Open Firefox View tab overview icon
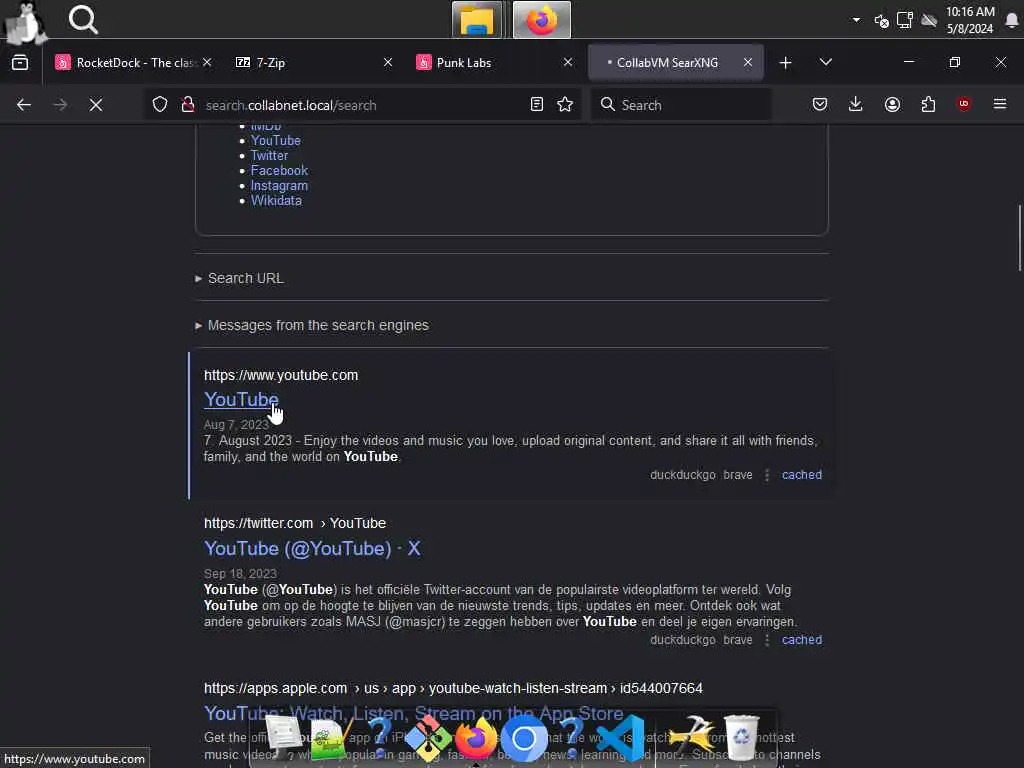The image size is (1024, 768). click(x=20, y=62)
